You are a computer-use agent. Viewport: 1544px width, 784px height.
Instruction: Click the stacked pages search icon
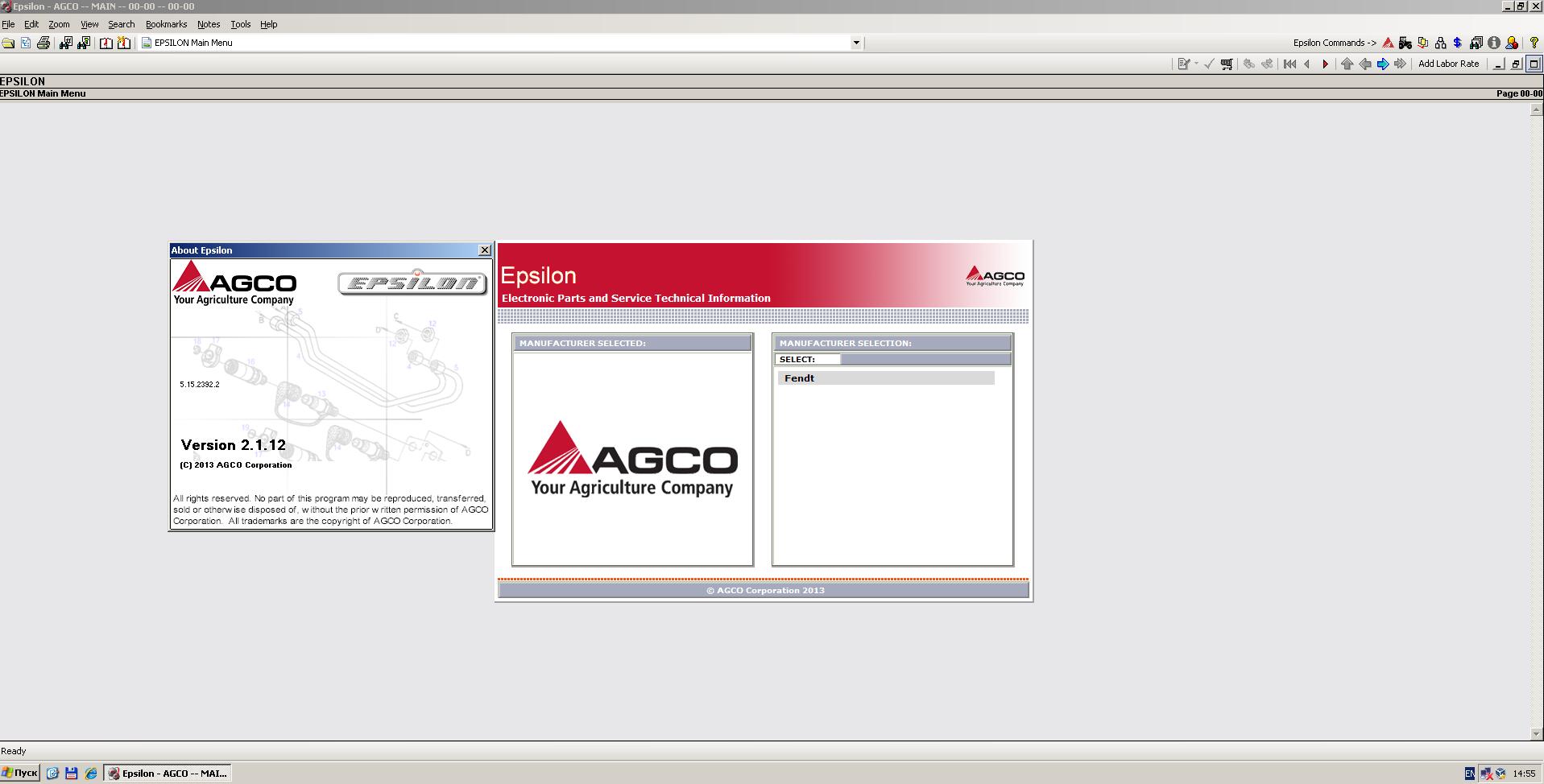tap(1476, 43)
